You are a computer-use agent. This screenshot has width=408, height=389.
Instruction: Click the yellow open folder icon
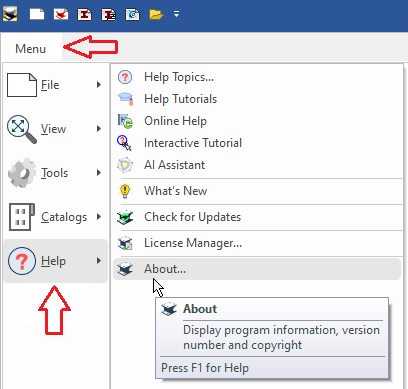tap(156, 14)
